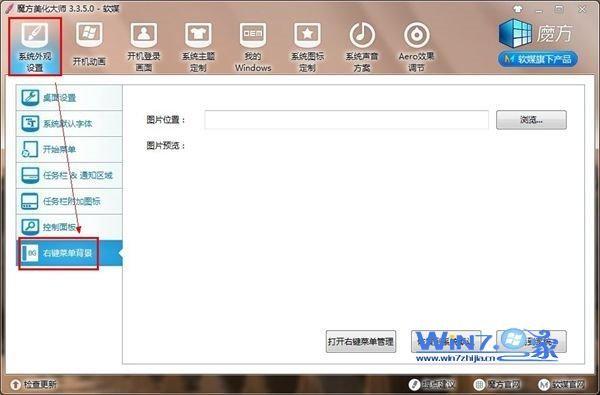
Task: Open the 我的Windows OEM section
Action: (x=253, y=46)
